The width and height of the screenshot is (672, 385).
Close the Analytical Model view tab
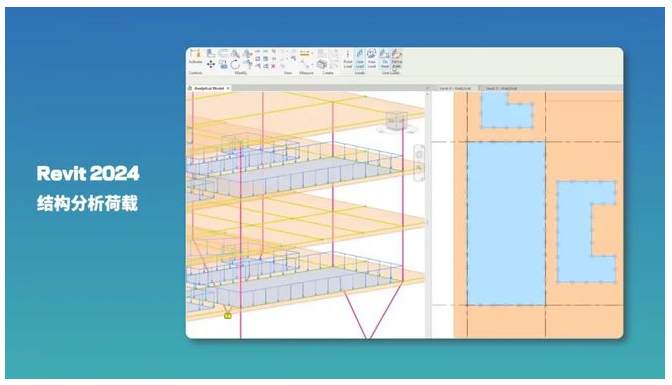click(228, 88)
